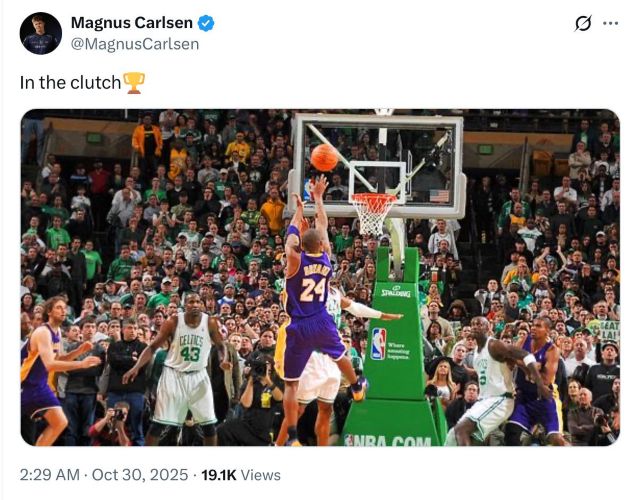The width and height of the screenshot is (631, 500).
Task: Click the long-haired Lakers player at left
Action: pyautogui.click(x=46, y=368)
